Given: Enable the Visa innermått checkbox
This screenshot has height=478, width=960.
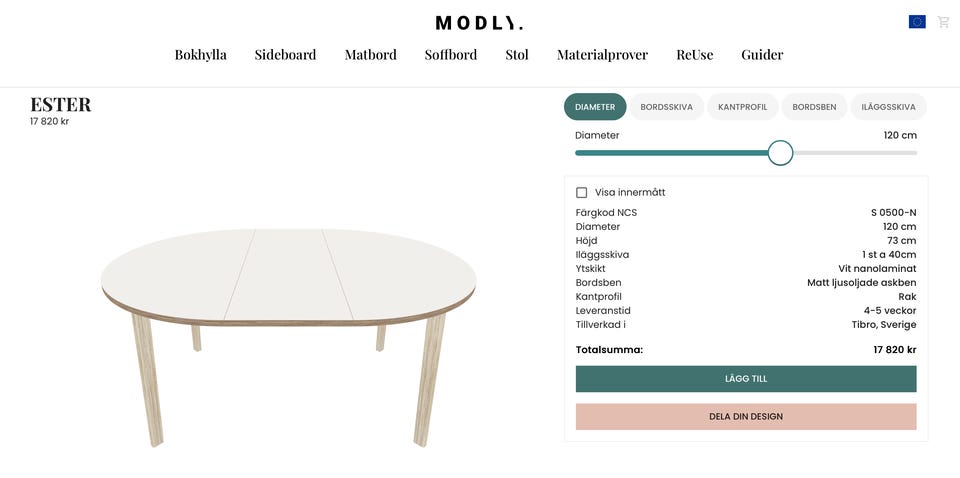Looking at the screenshot, I should click(582, 192).
